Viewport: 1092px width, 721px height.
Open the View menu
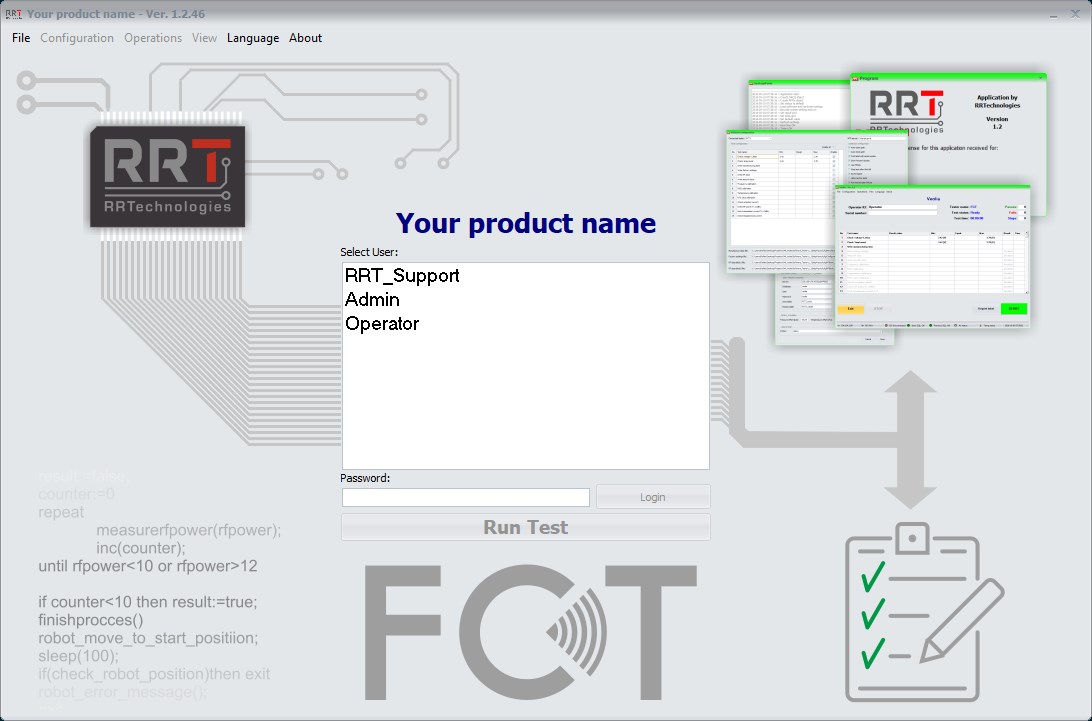[x=204, y=38]
